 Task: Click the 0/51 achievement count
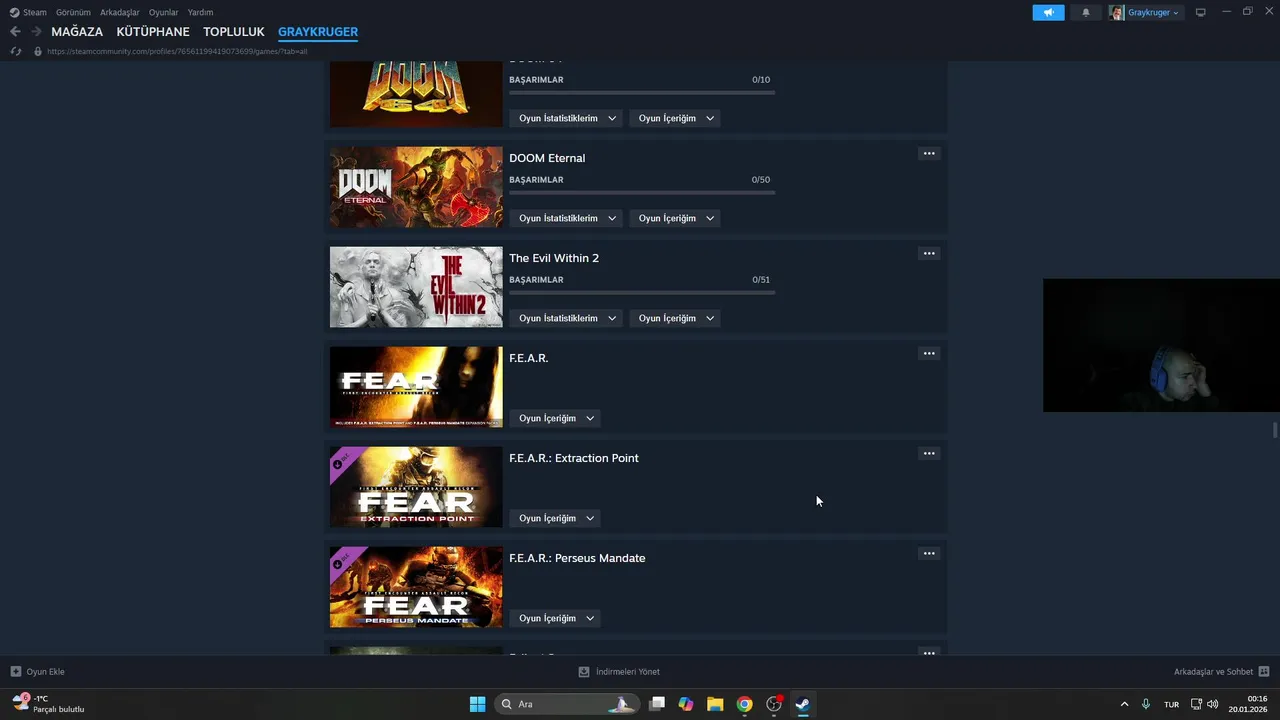pos(761,280)
